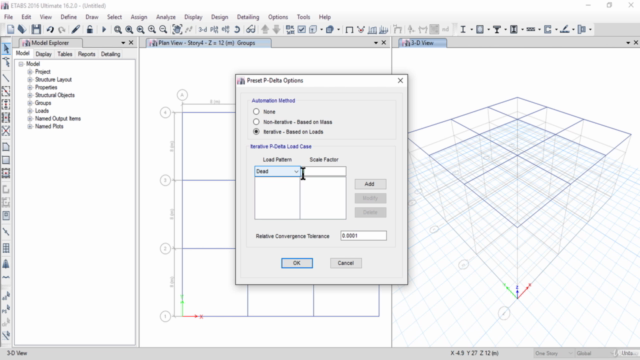Click the Plan View Story4 window tab
This screenshot has height=360, width=640.
(x=208, y=43)
